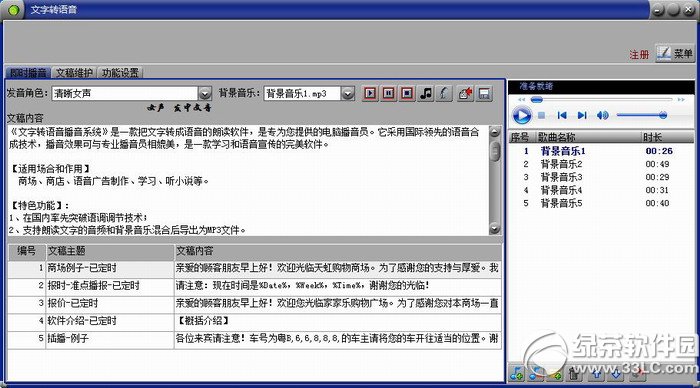Stop speech playback with the square icon
Viewport: 700px width, 388px height.
tap(407, 93)
